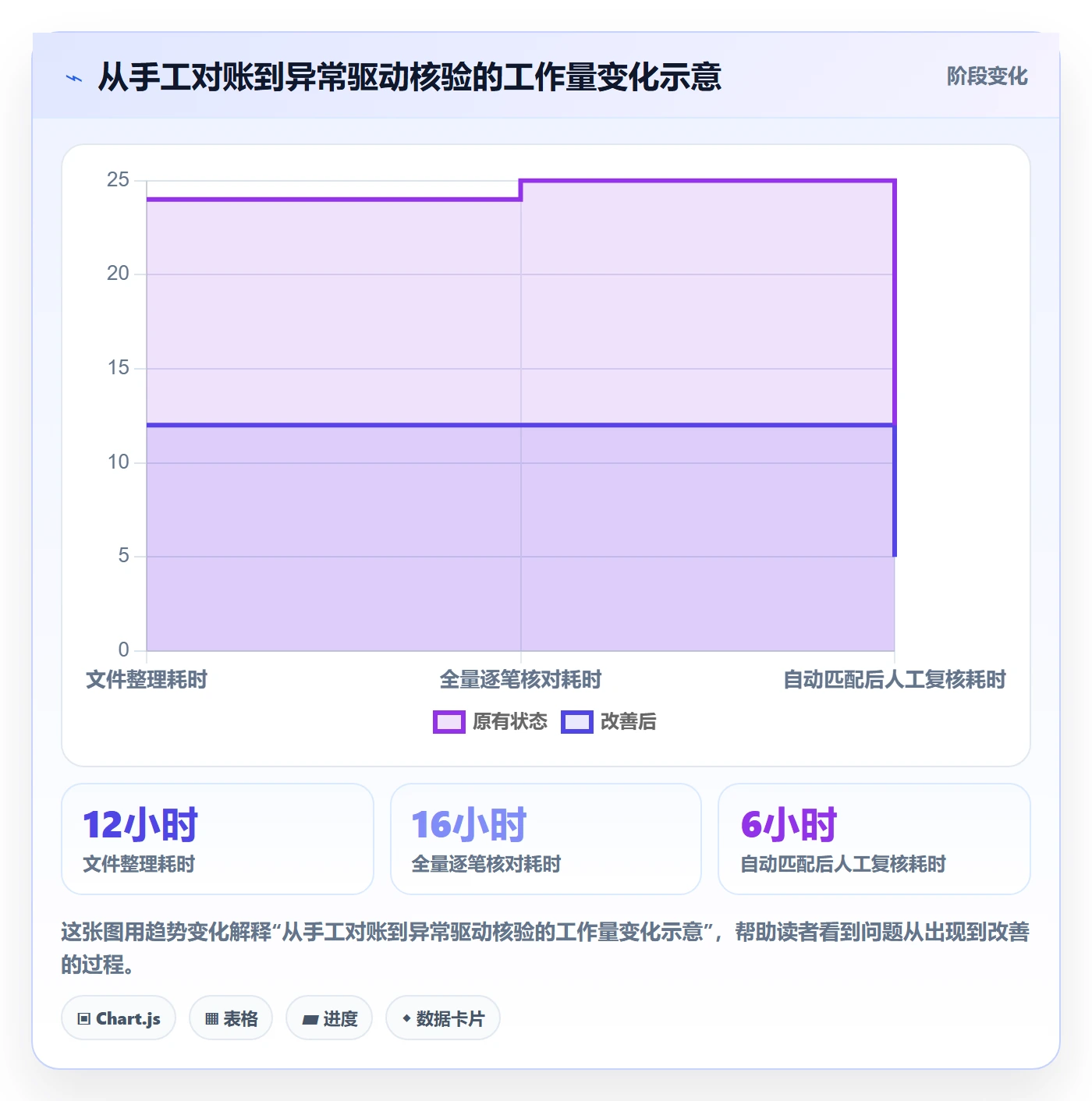The image size is (1092, 1101).
Task: Open the 6小时 自动匹配后人工复核耗时 card
Action: coord(874,839)
